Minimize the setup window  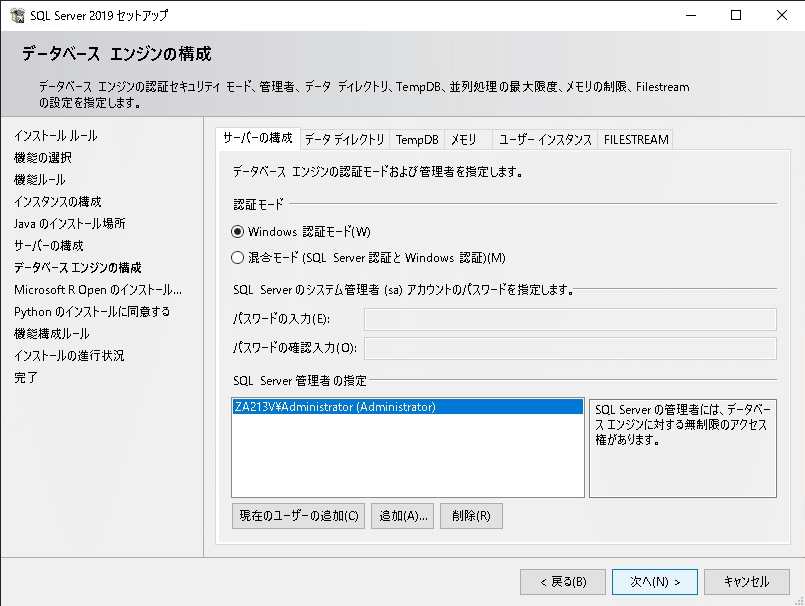(x=691, y=15)
